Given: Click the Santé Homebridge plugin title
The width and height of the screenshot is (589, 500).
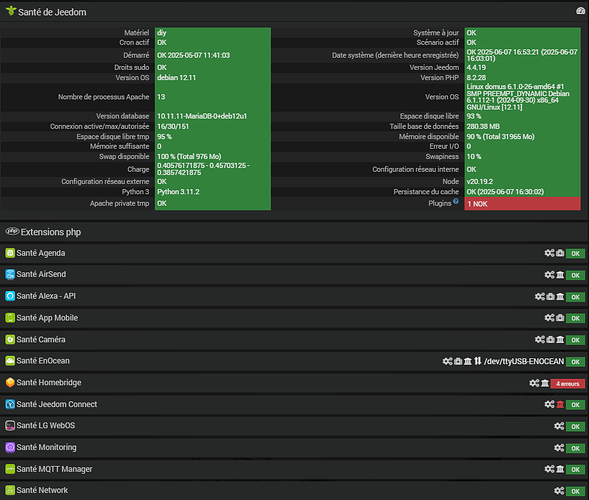Looking at the screenshot, I should click(49, 383).
